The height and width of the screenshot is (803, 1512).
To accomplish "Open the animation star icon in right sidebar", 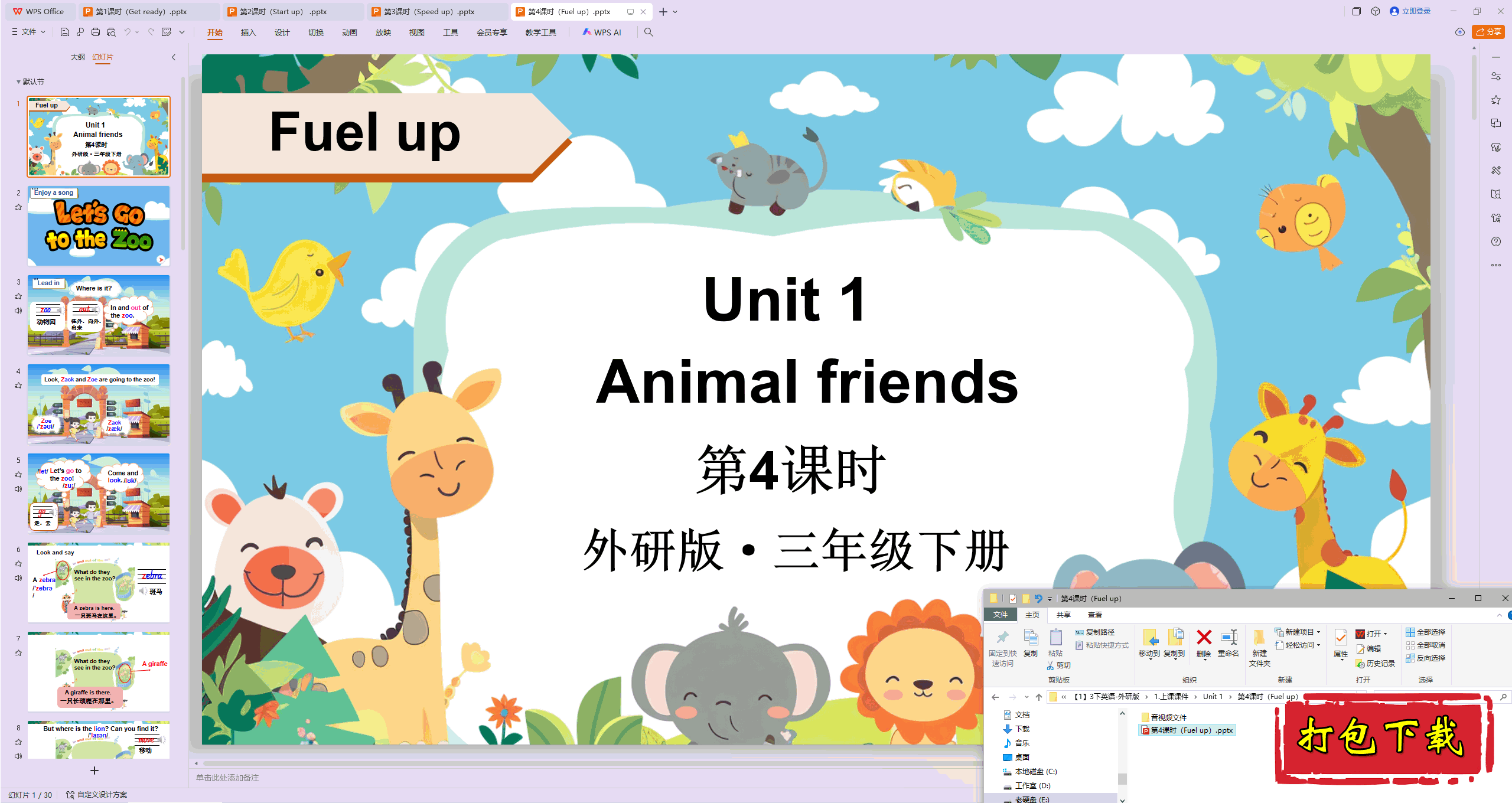I will click(x=1496, y=100).
